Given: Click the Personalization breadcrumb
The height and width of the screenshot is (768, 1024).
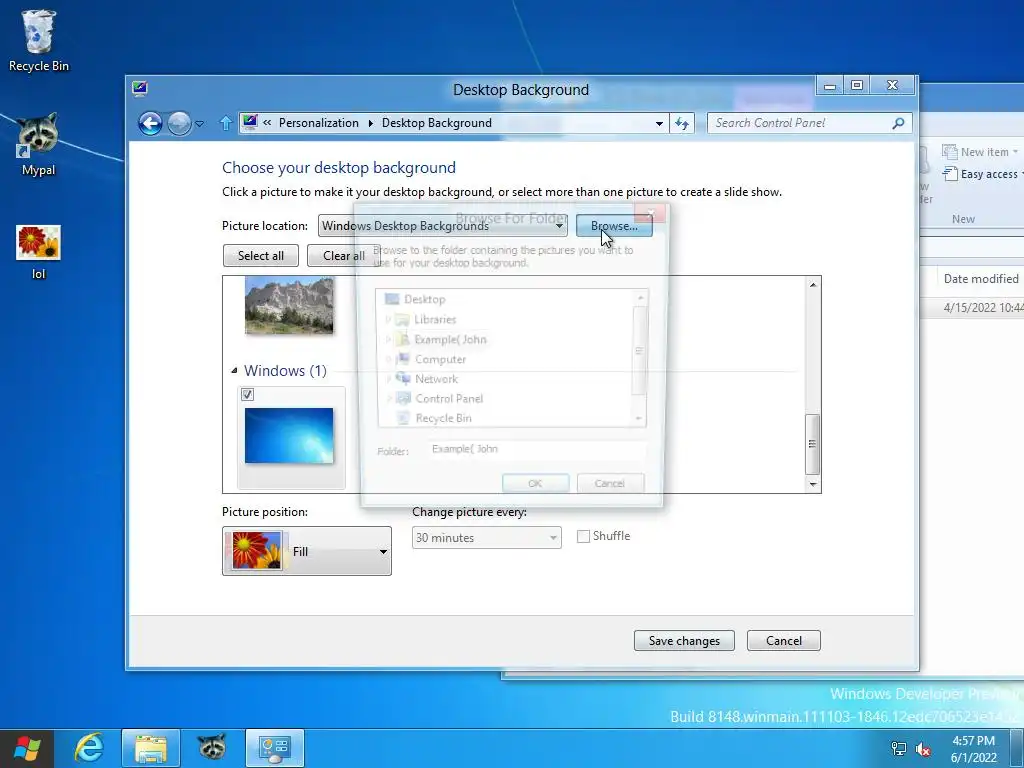Looking at the screenshot, I should pos(319,123).
